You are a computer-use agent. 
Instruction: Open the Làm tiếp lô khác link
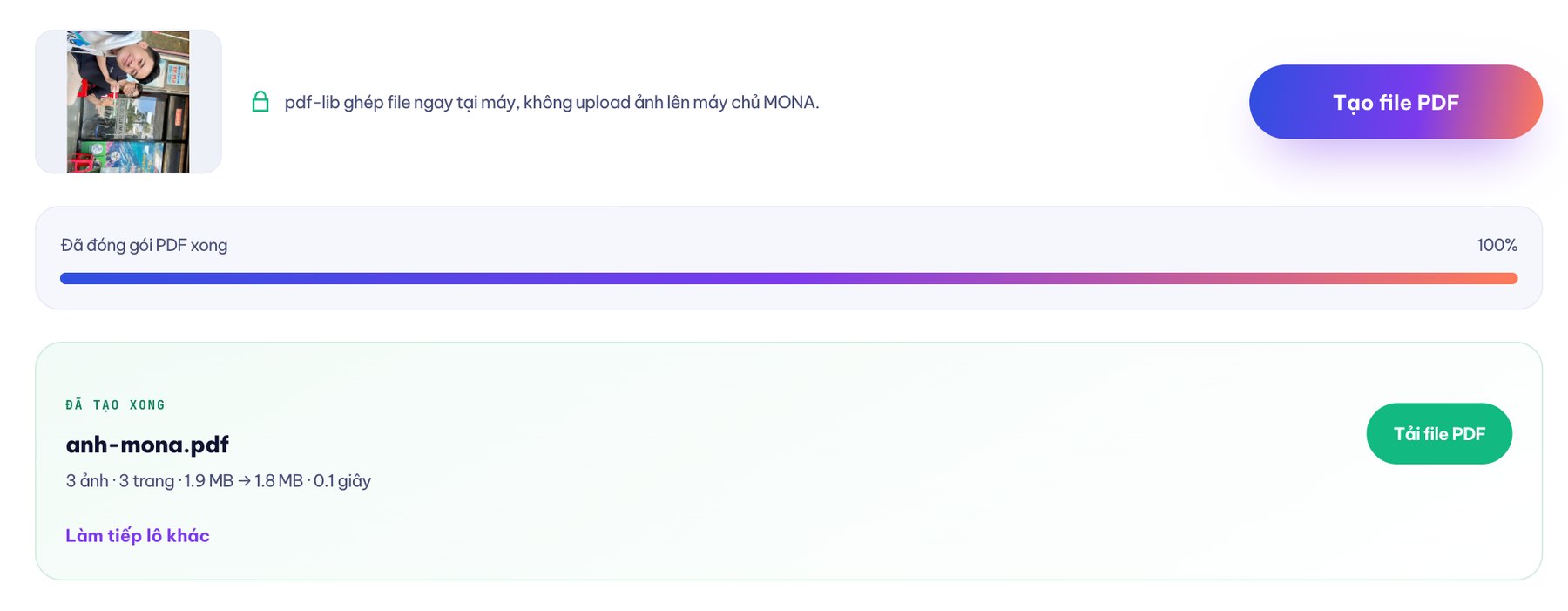pyautogui.click(x=138, y=535)
